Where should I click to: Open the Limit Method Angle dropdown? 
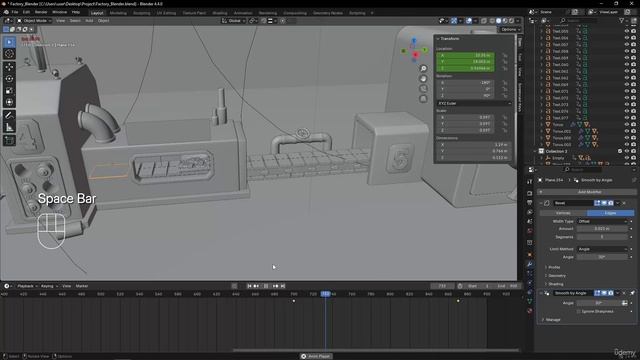tap(602, 249)
